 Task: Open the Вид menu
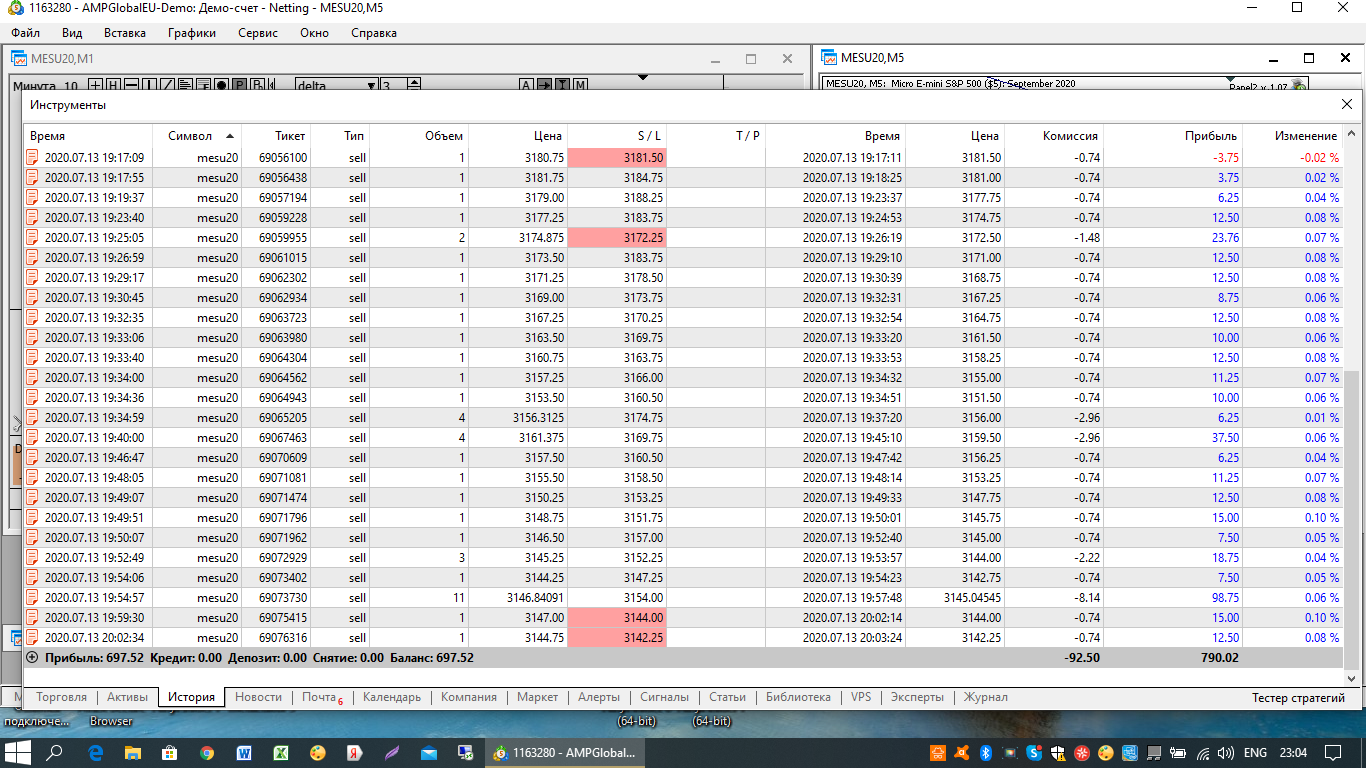(x=72, y=33)
